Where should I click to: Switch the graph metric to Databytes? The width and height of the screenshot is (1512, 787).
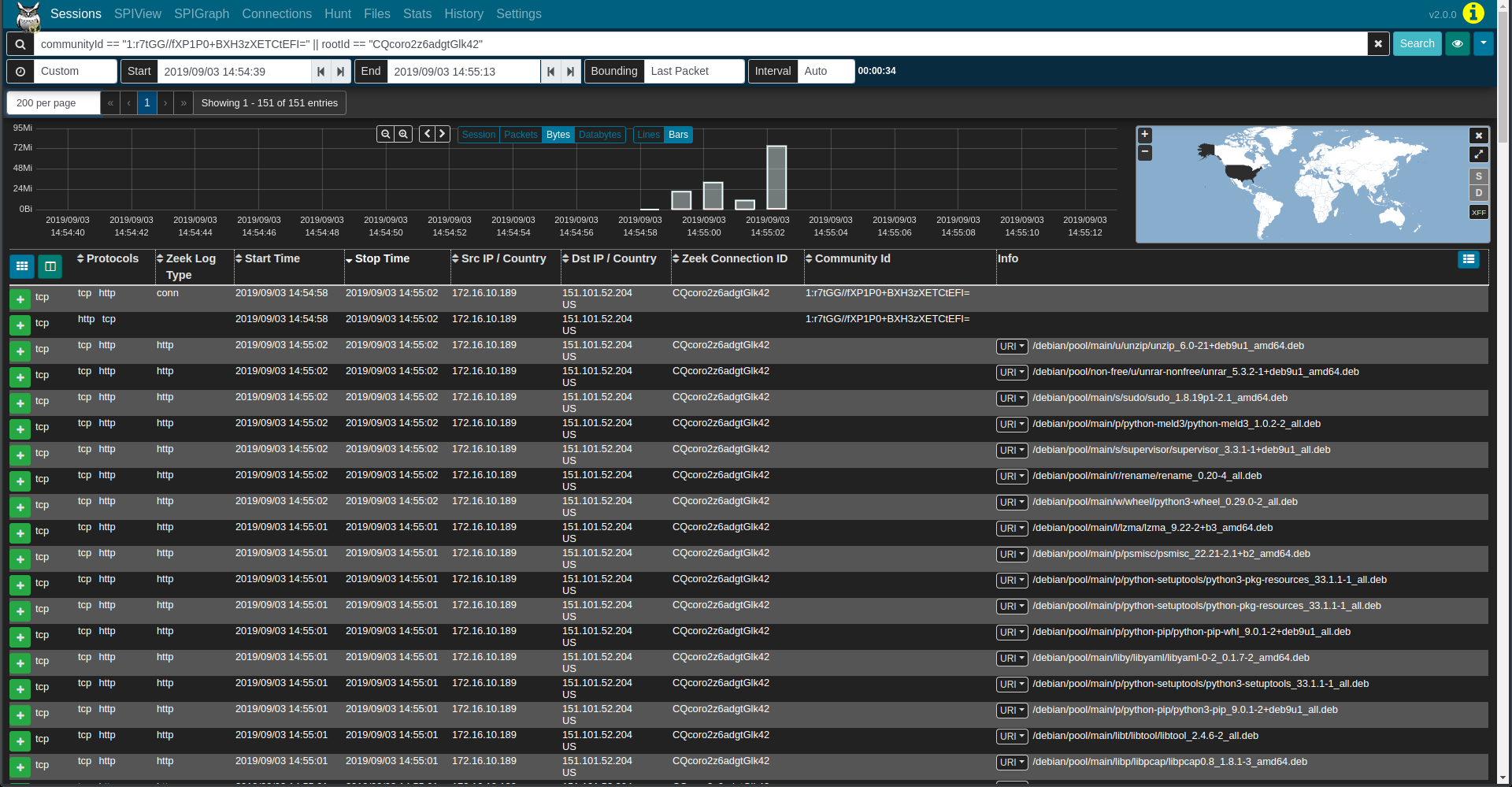(600, 135)
